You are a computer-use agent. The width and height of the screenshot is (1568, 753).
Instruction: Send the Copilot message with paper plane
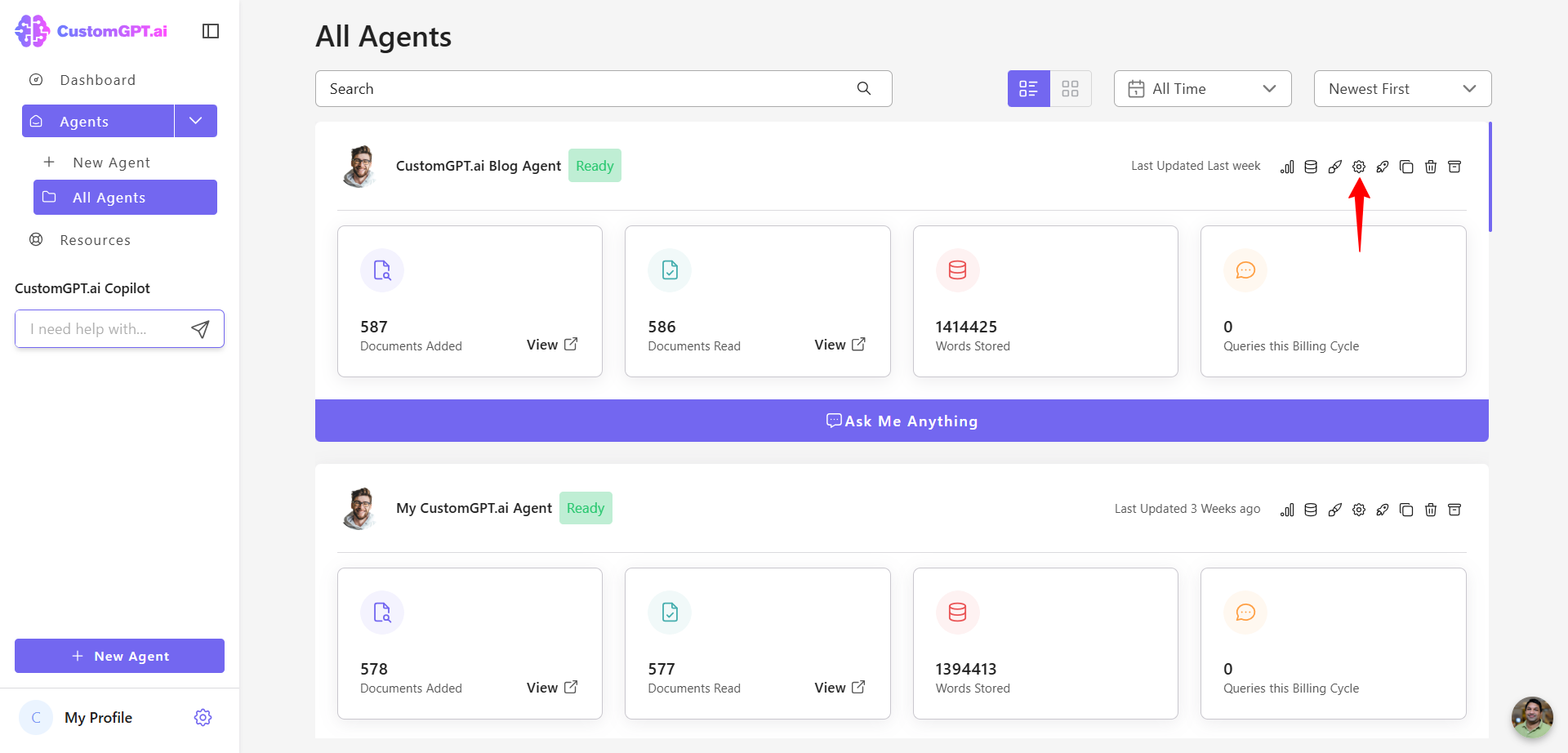[x=200, y=329]
